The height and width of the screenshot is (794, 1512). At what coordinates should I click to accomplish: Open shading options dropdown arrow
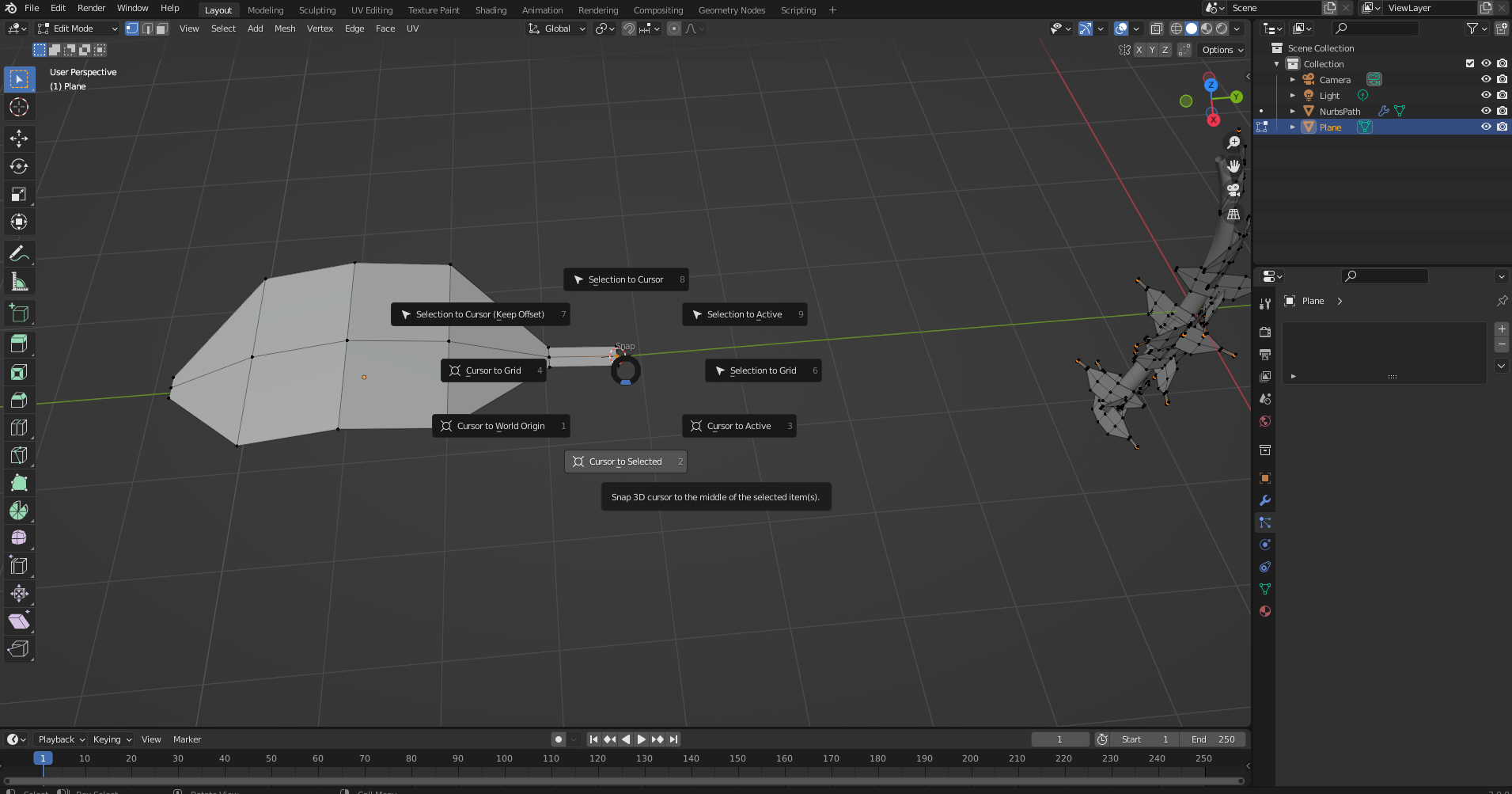click(x=1237, y=28)
